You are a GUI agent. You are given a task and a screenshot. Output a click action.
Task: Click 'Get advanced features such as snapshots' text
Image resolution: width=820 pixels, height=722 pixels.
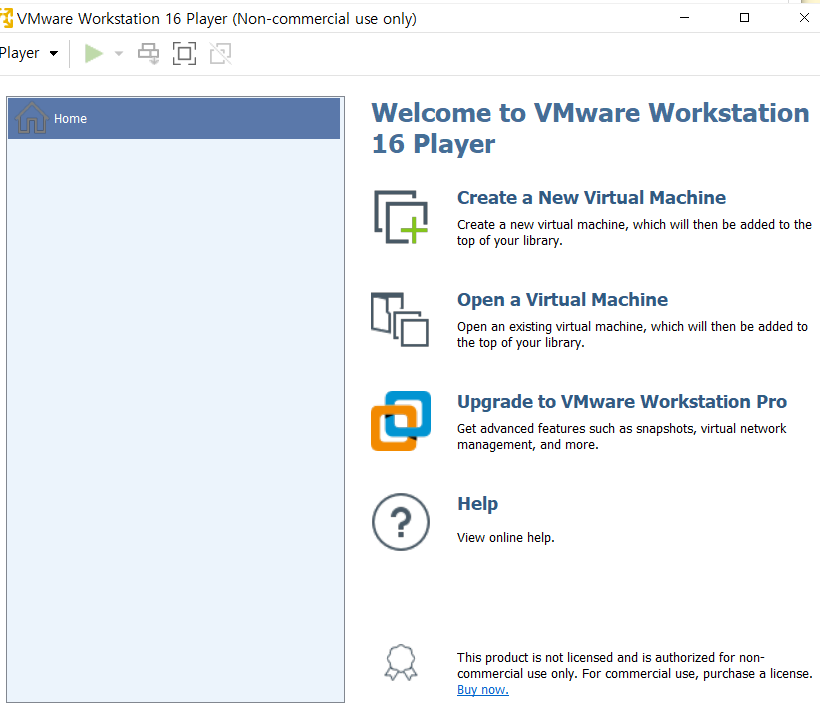tap(622, 437)
